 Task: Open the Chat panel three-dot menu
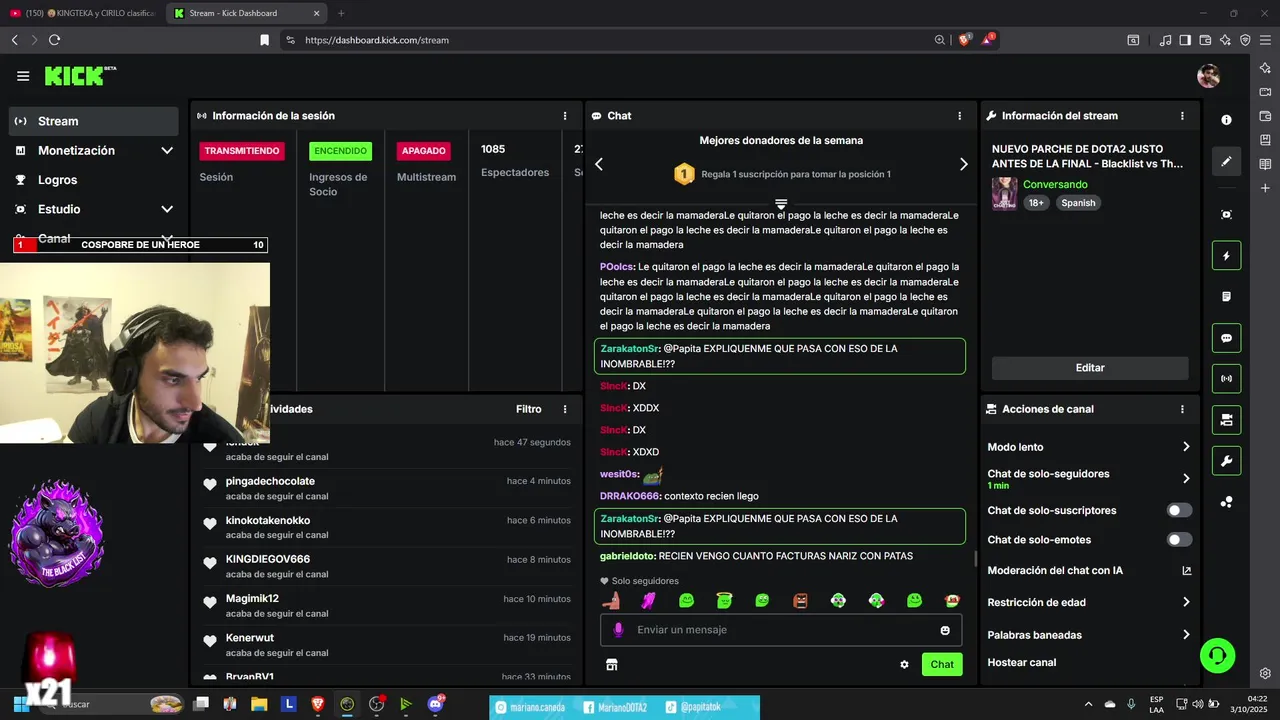(960, 116)
